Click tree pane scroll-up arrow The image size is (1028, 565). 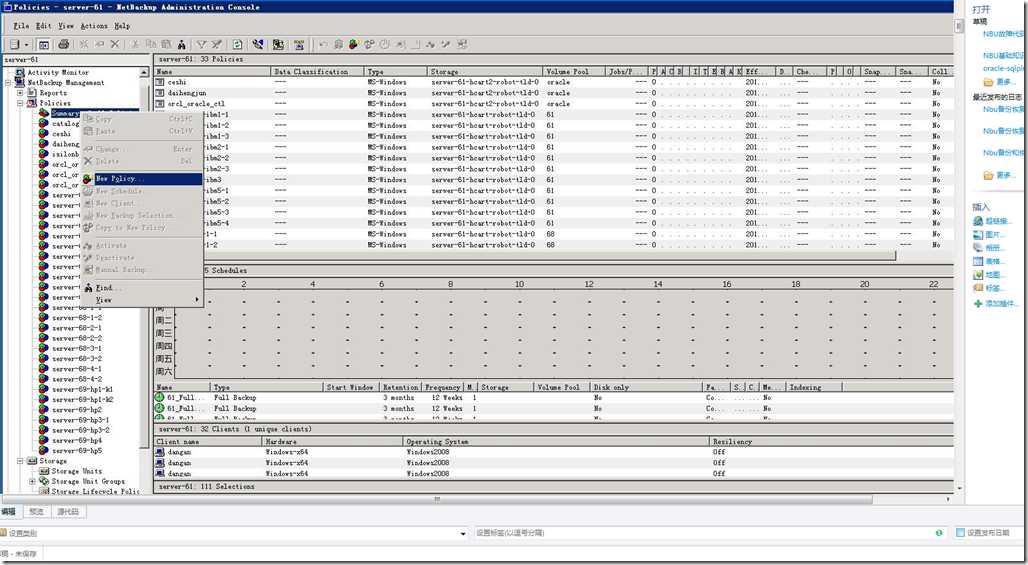click(x=144, y=72)
